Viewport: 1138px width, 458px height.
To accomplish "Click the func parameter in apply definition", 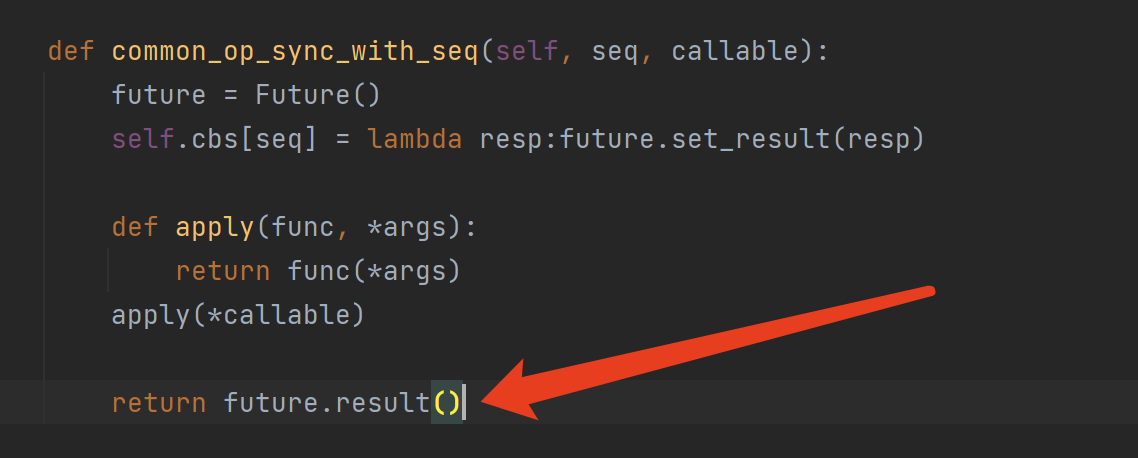I will pyautogui.click(x=303, y=227).
